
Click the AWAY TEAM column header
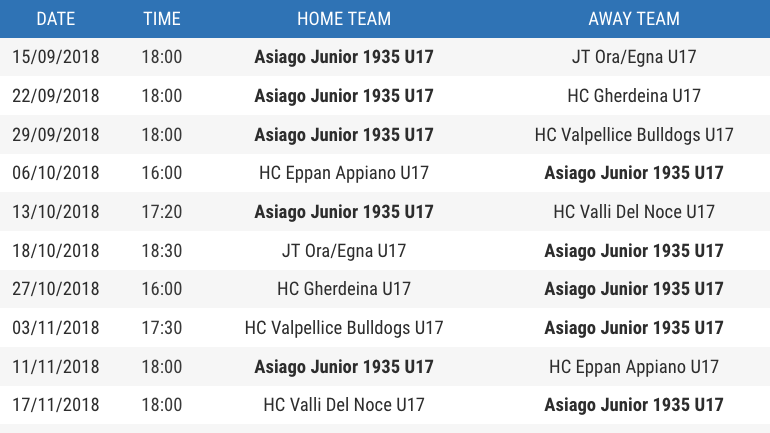pos(634,19)
